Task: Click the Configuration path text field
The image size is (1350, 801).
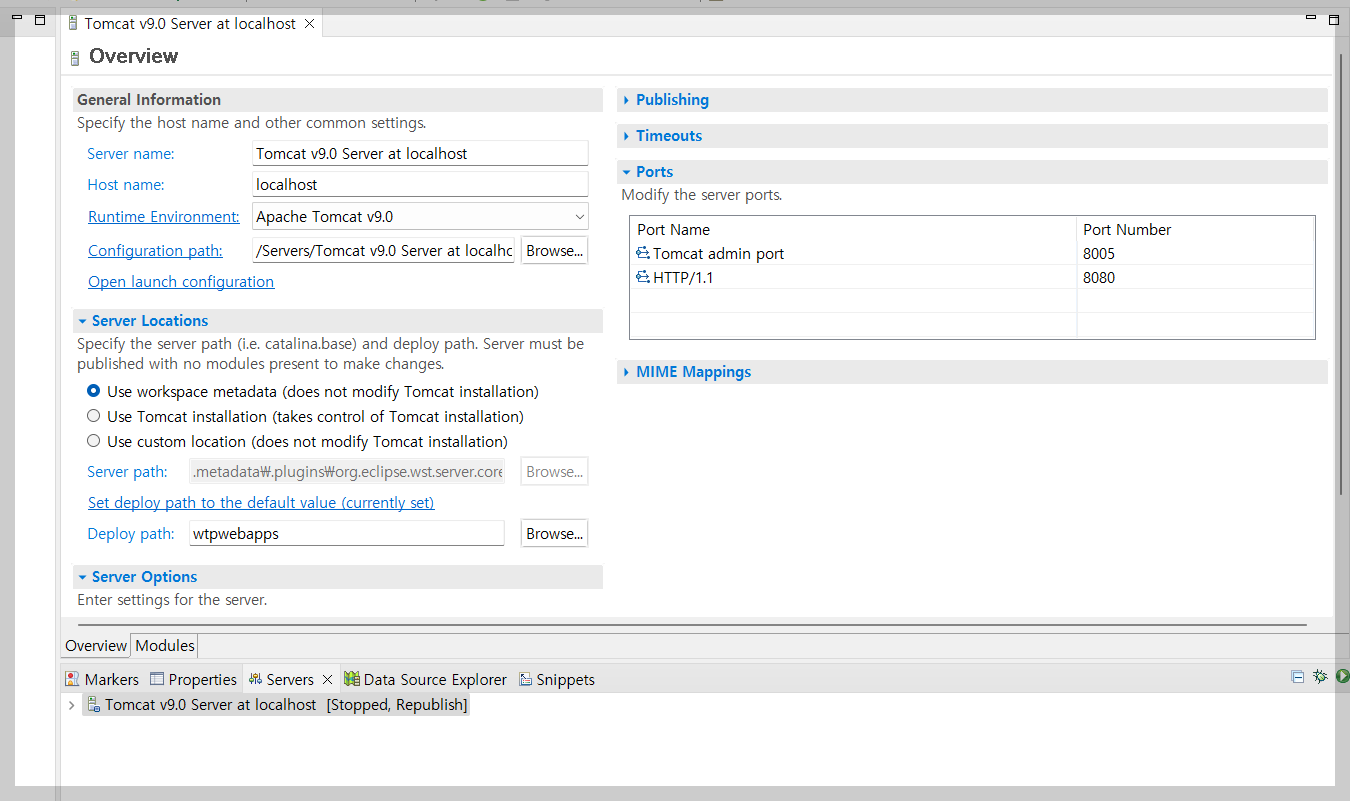Action: (x=384, y=251)
